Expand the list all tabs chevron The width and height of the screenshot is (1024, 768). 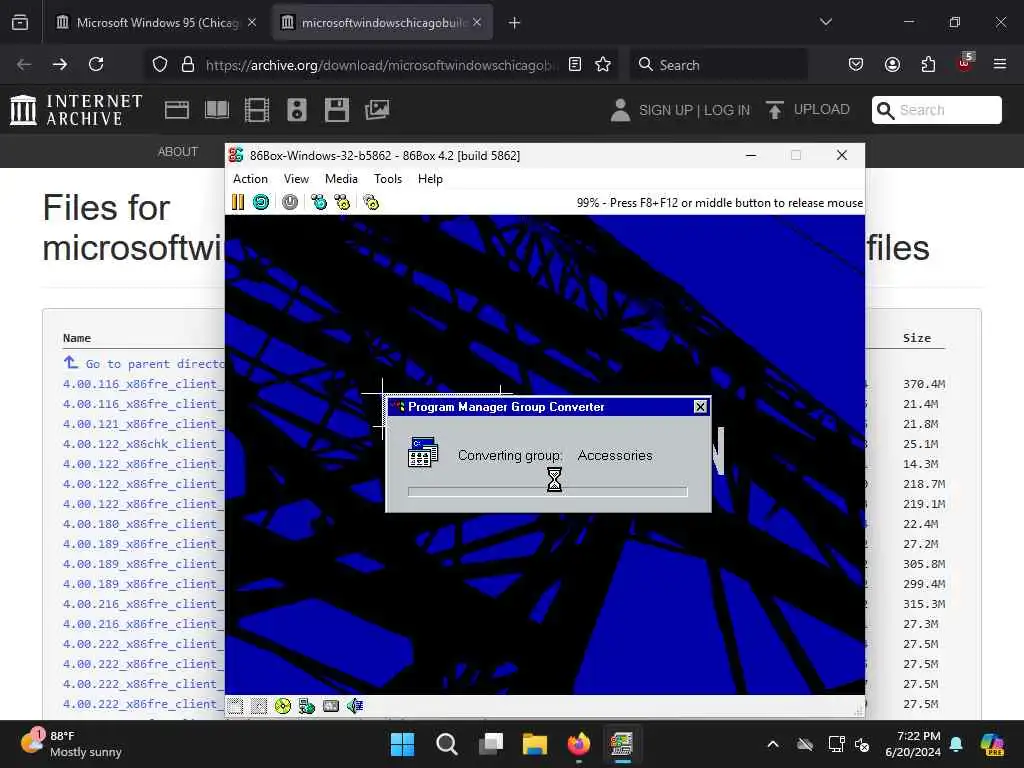coord(825,22)
